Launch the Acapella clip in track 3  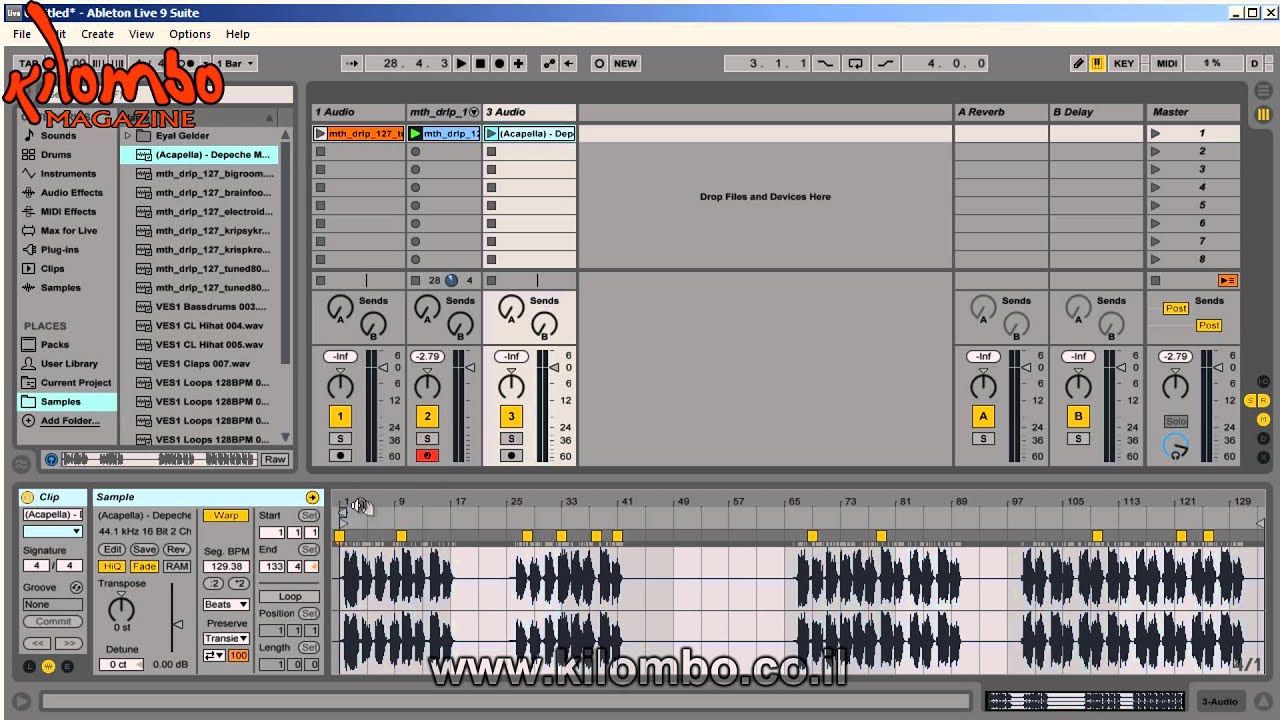coord(491,133)
